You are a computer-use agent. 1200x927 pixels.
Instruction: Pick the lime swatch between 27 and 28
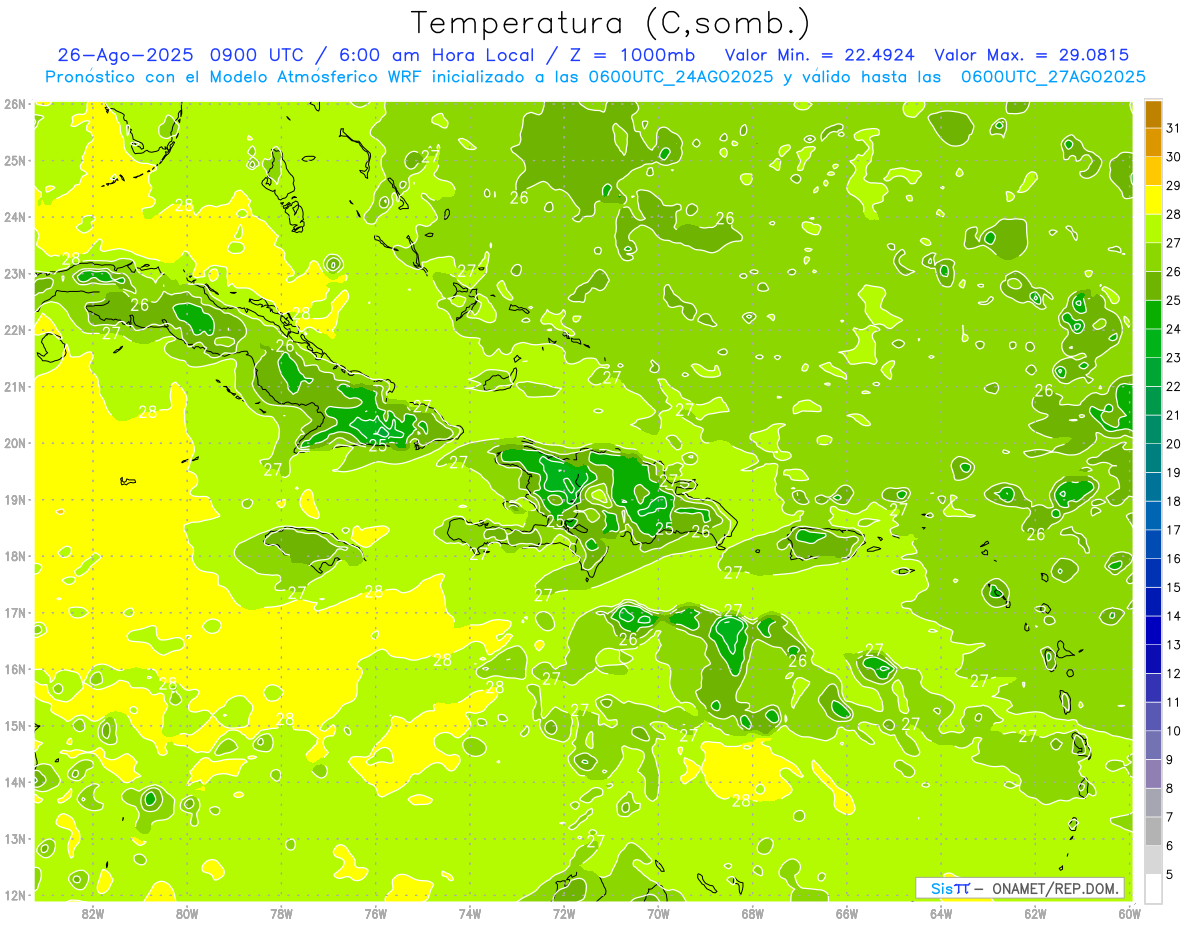[1153, 229]
